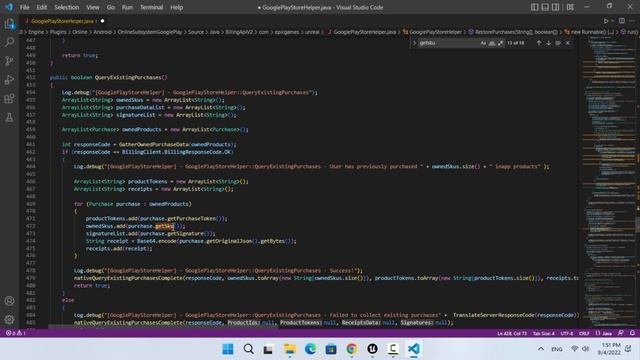This screenshot has width=640, height=360.
Task: Open Windows taskbar Search
Action: coord(248,349)
